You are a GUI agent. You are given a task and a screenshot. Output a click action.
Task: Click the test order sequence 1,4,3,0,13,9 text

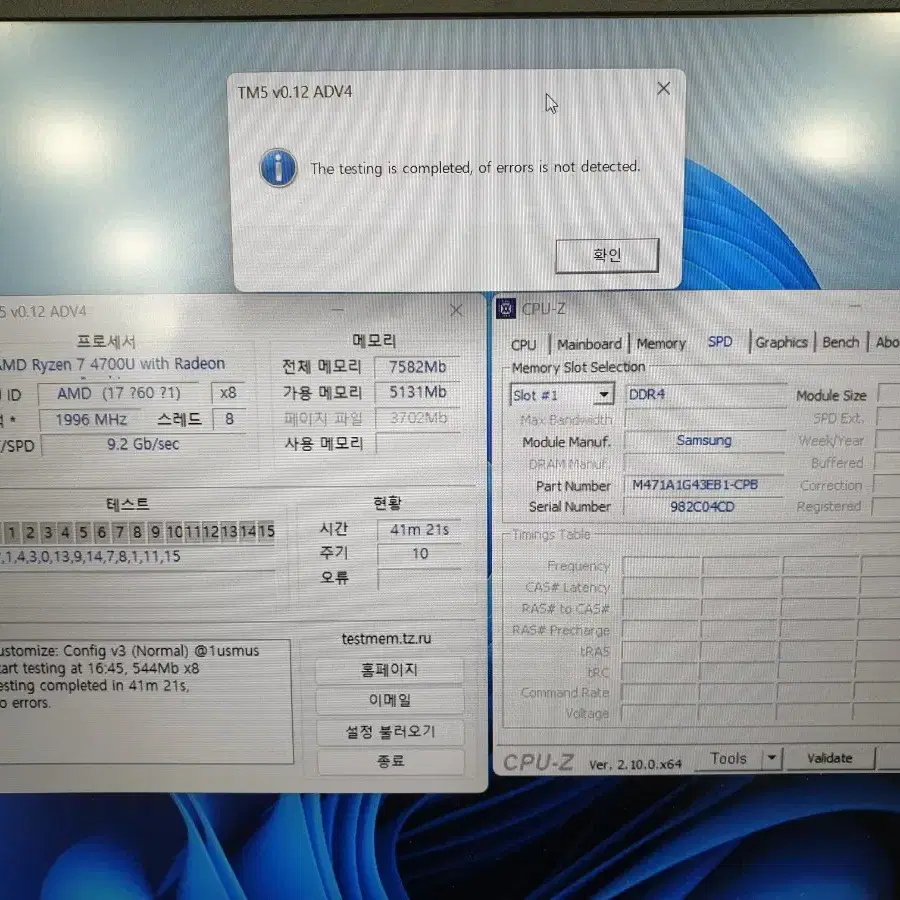(x=90, y=557)
